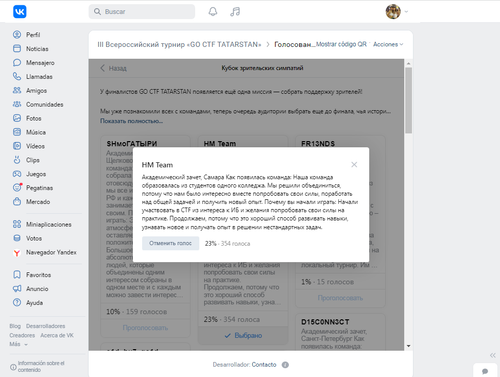Open the VK home logo
500x377 pixels.
click(20, 12)
